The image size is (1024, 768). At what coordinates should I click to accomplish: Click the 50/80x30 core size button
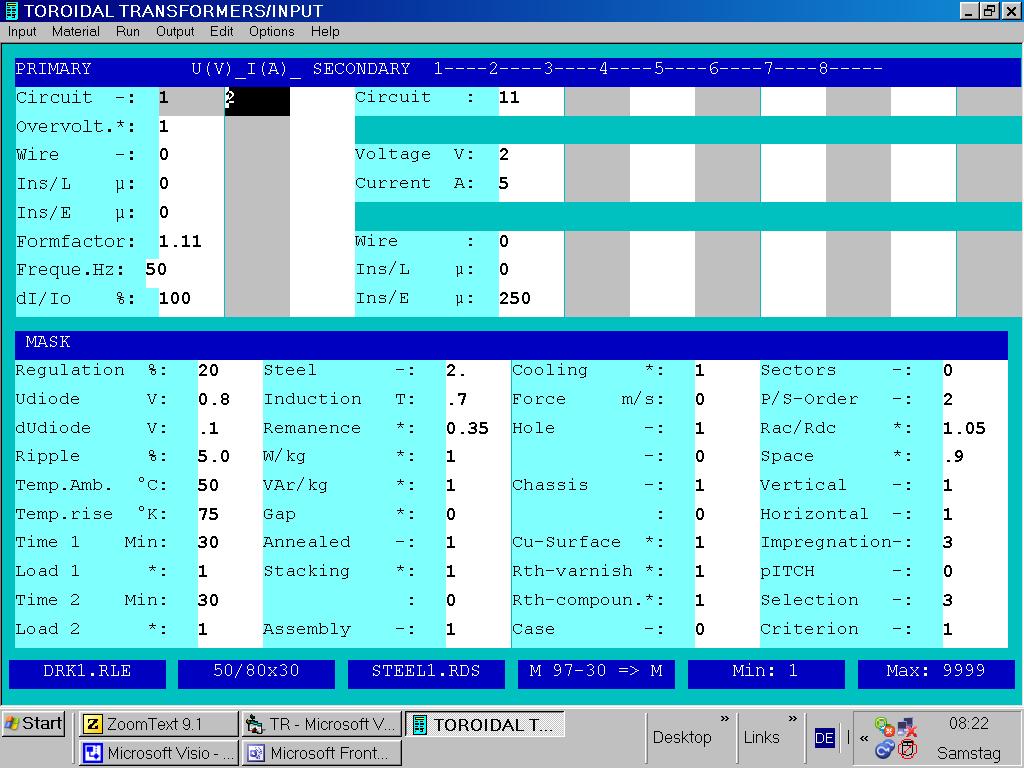[x=257, y=673]
